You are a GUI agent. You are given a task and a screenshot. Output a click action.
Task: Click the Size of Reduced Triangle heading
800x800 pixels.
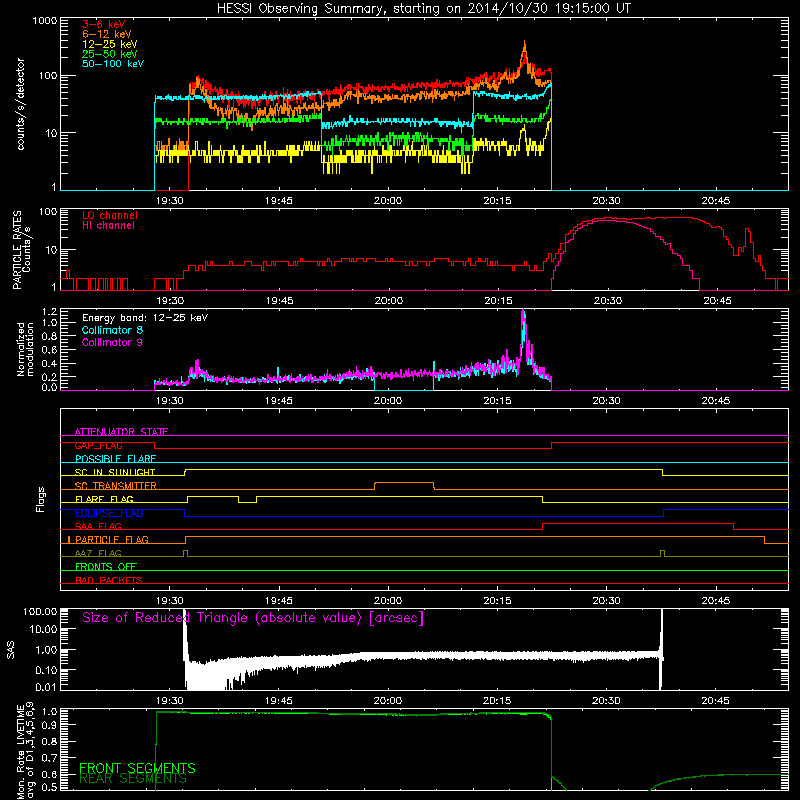click(253, 618)
